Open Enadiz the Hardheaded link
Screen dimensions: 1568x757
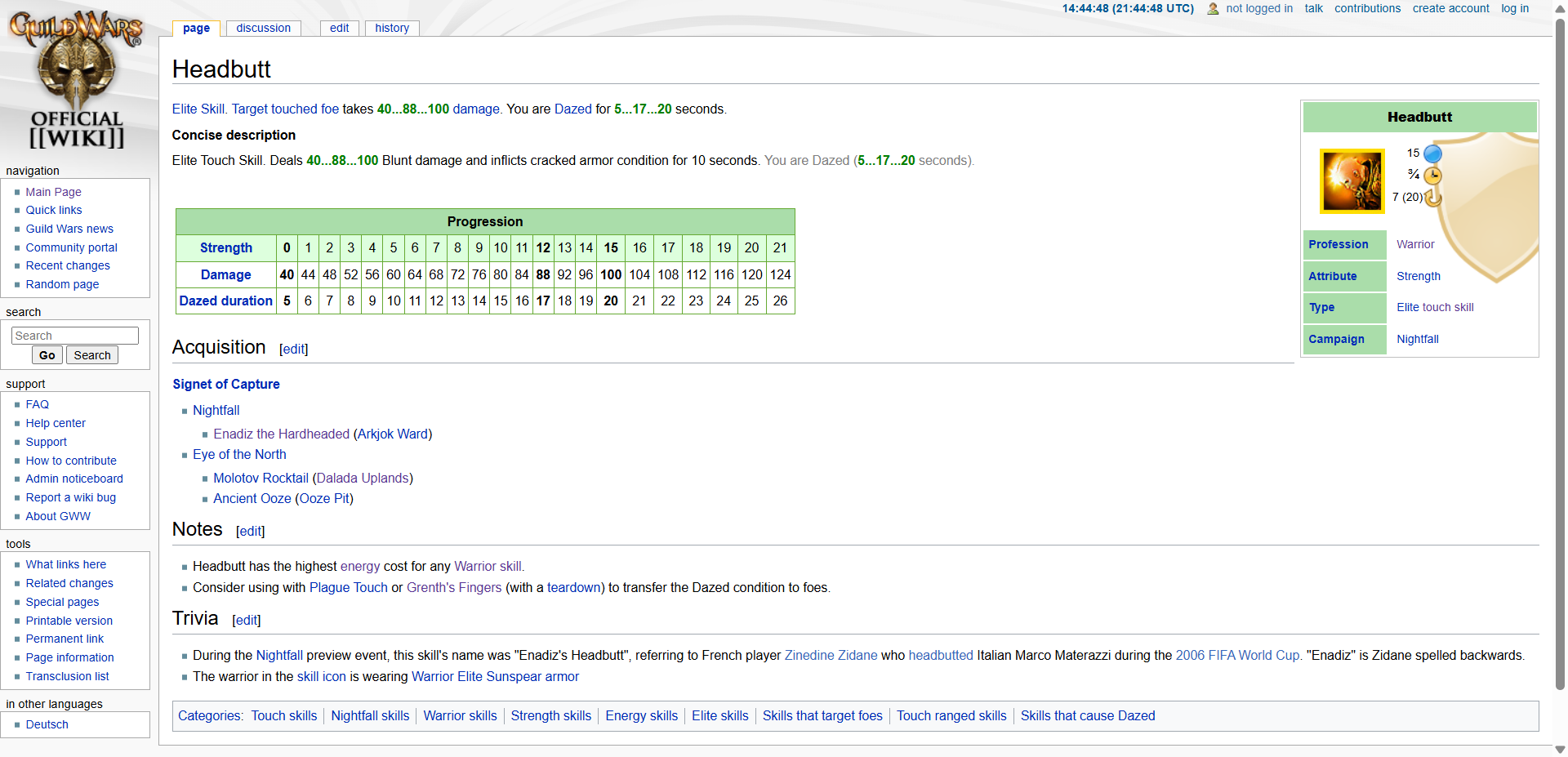click(x=281, y=434)
